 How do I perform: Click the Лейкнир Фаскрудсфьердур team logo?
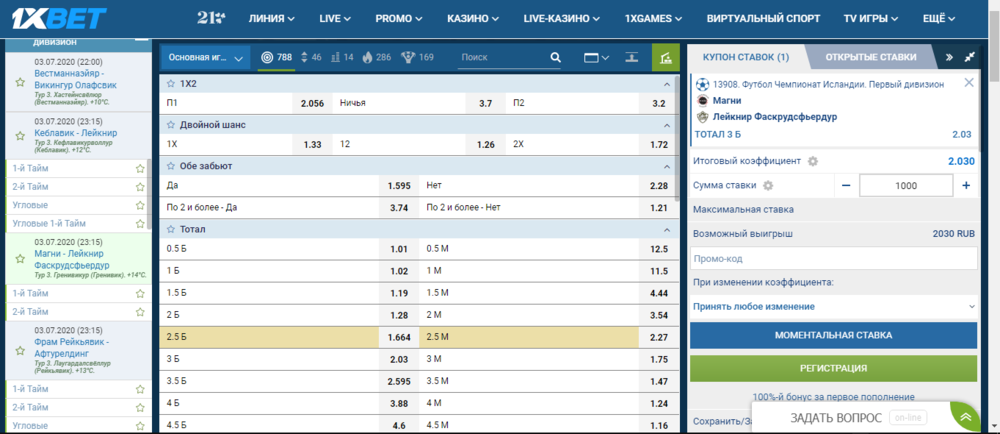702,117
